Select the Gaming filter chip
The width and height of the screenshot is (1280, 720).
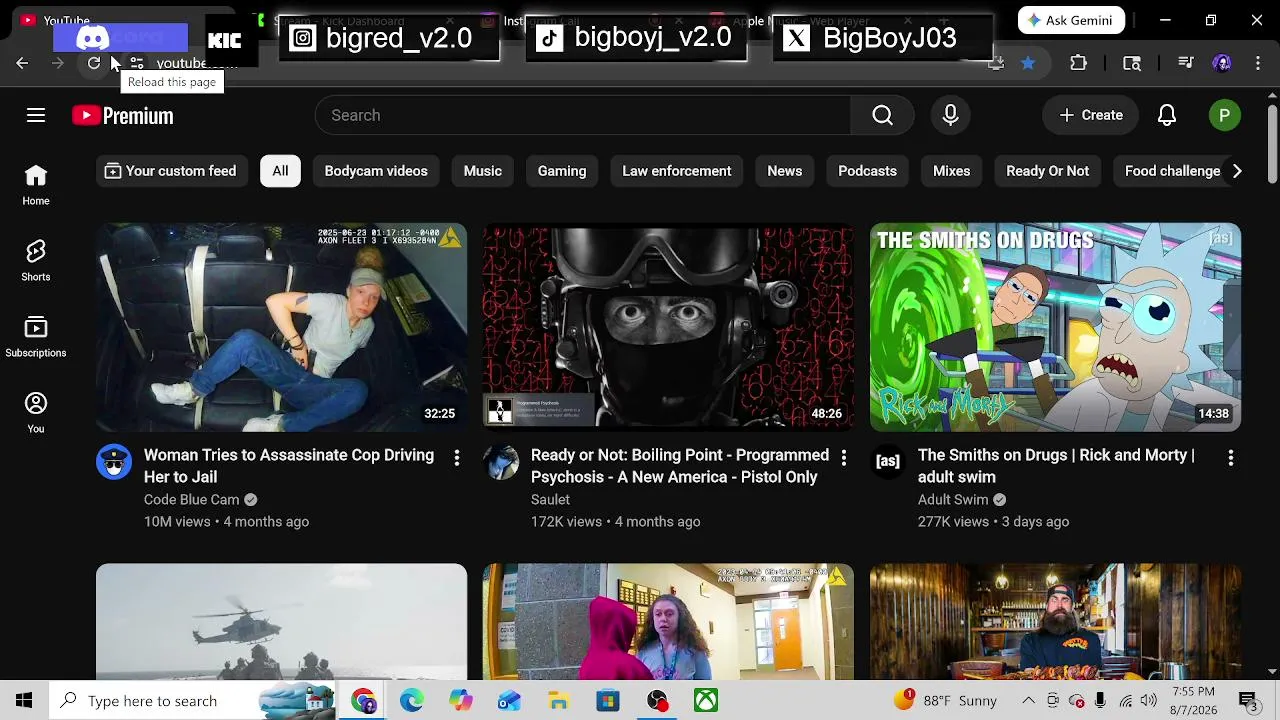[x=562, y=171]
